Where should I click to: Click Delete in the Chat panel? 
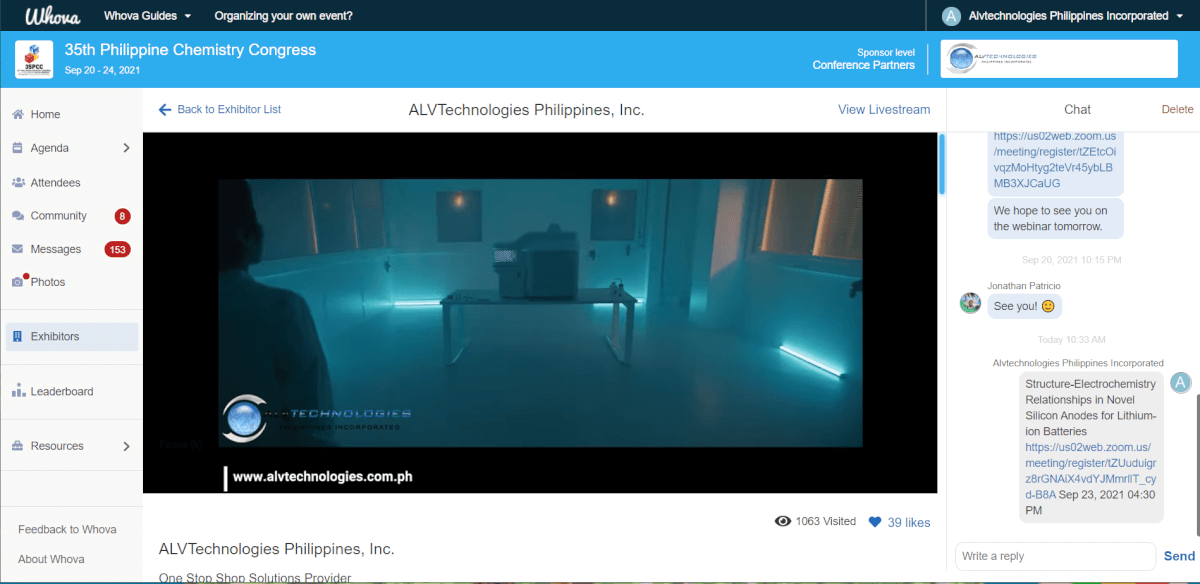tap(1178, 110)
